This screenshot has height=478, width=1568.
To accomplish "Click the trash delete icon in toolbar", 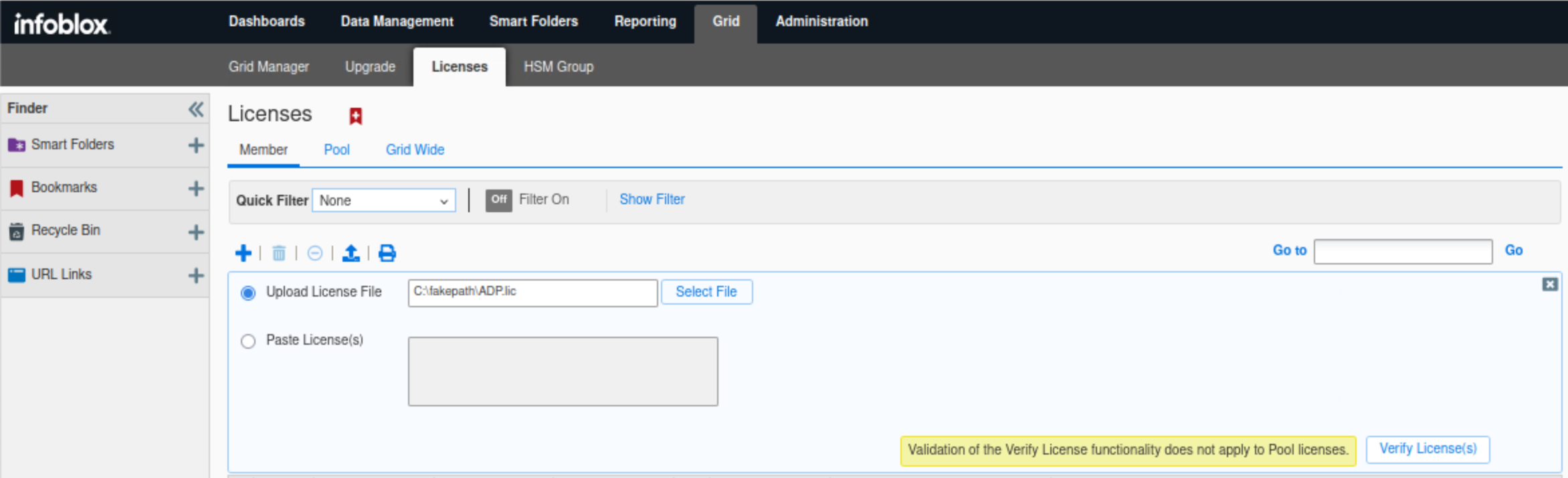I will point(279,253).
